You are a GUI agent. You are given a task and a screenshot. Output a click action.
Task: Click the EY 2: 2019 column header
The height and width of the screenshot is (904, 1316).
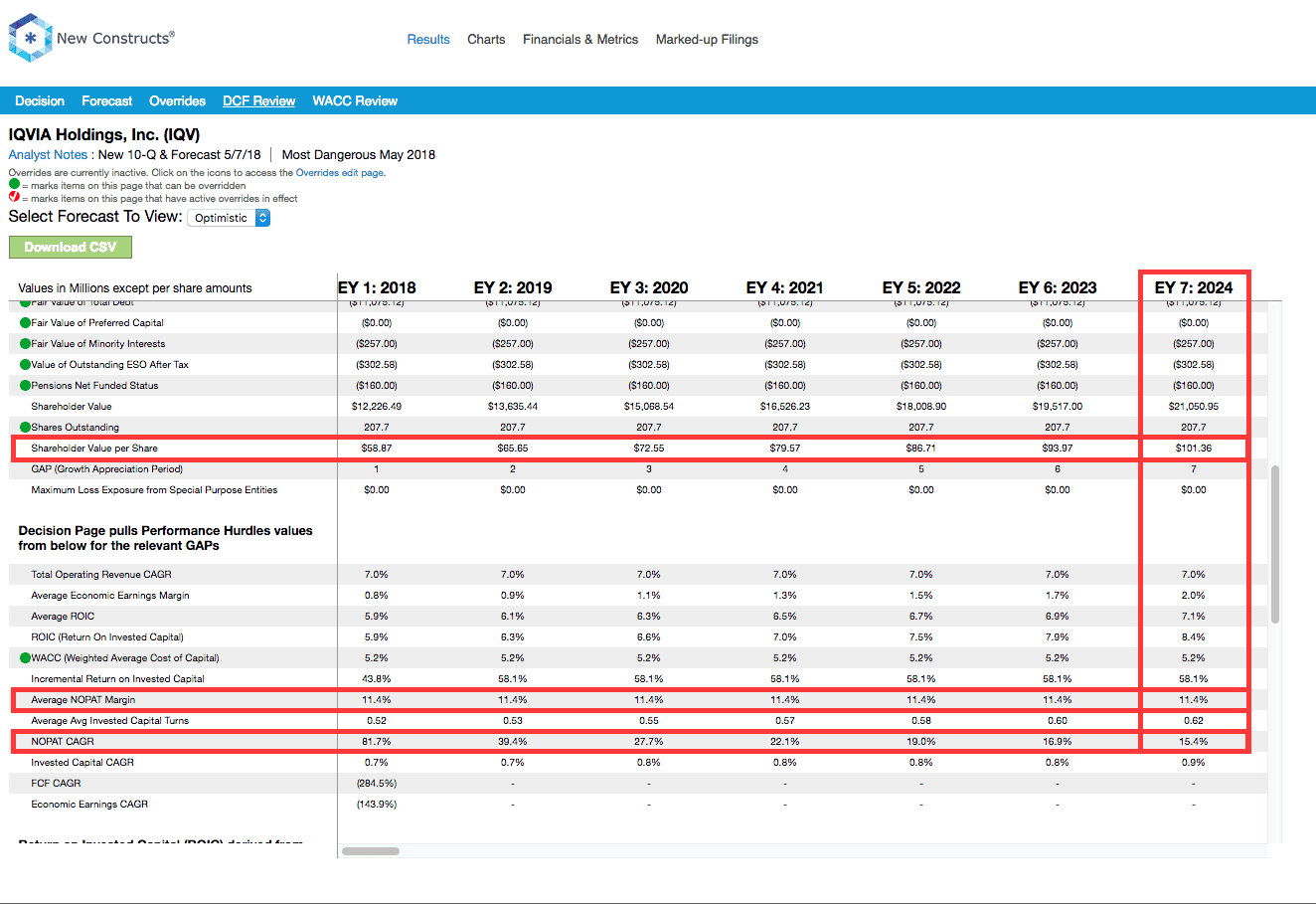[x=513, y=287]
